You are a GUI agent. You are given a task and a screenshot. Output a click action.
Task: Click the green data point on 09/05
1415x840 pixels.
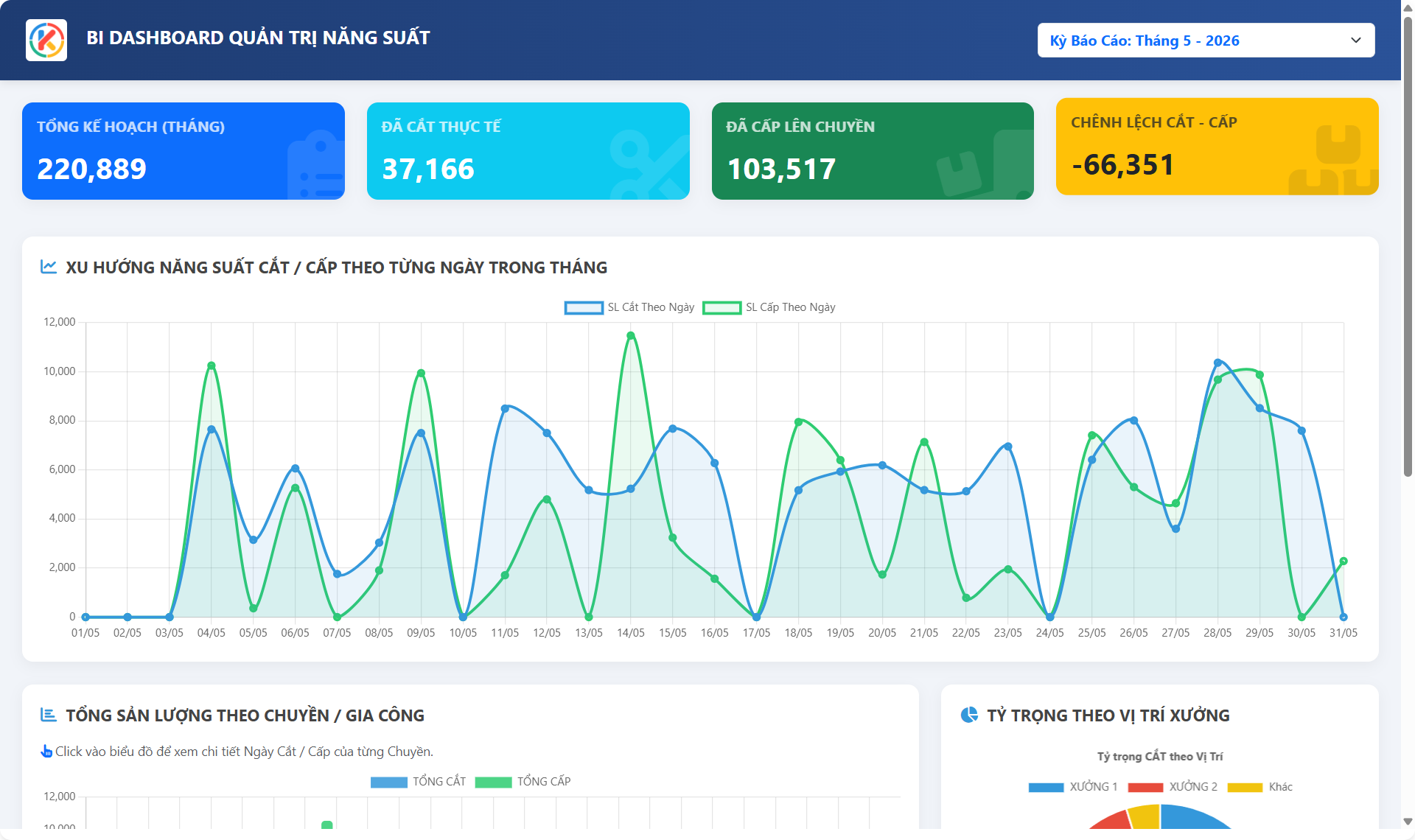click(x=421, y=373)
